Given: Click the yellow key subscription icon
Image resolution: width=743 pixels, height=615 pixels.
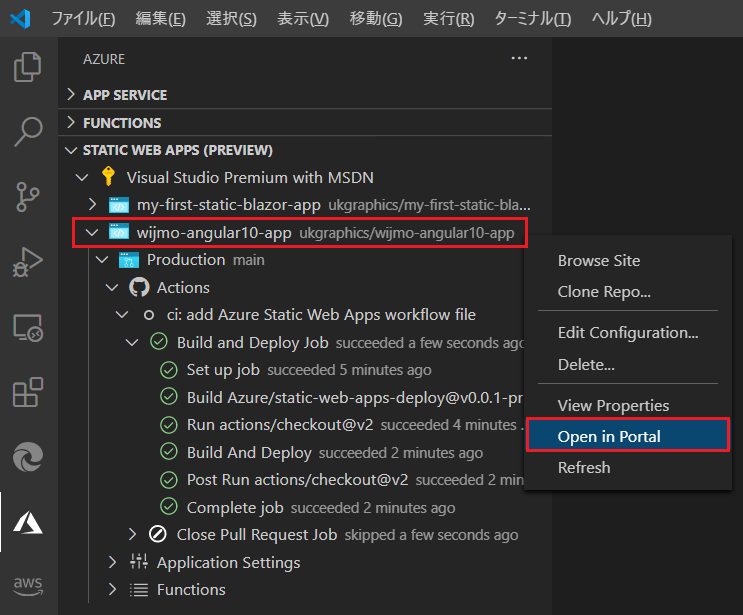Looking at the screenshot, I should 109,176.
